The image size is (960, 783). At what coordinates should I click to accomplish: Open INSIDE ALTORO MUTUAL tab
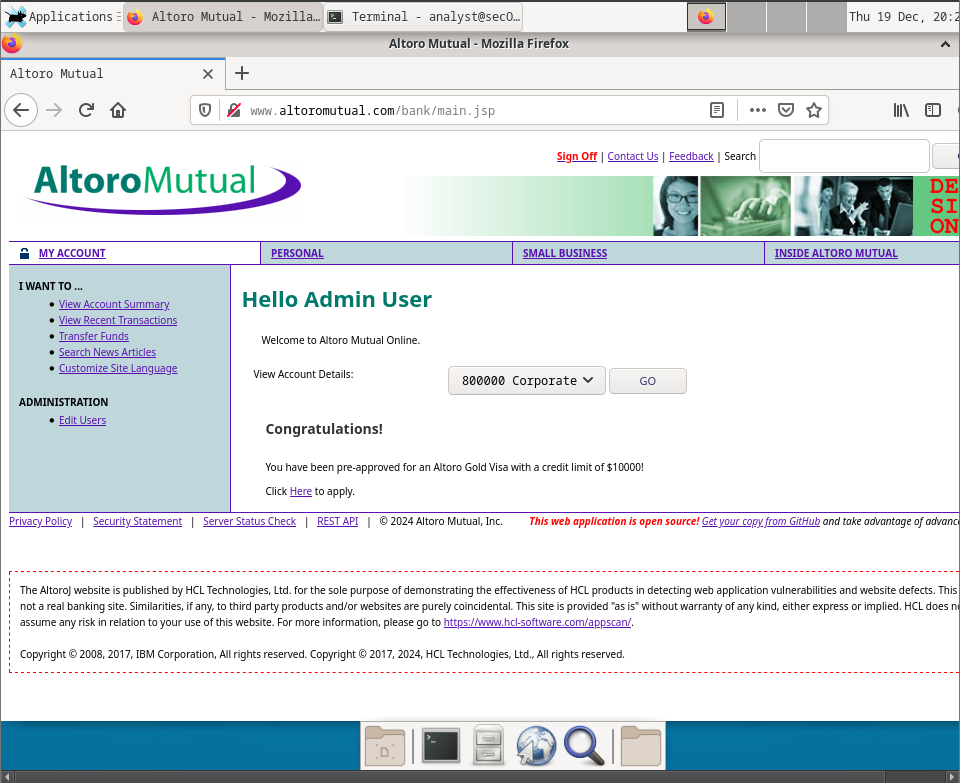(836, 253)
